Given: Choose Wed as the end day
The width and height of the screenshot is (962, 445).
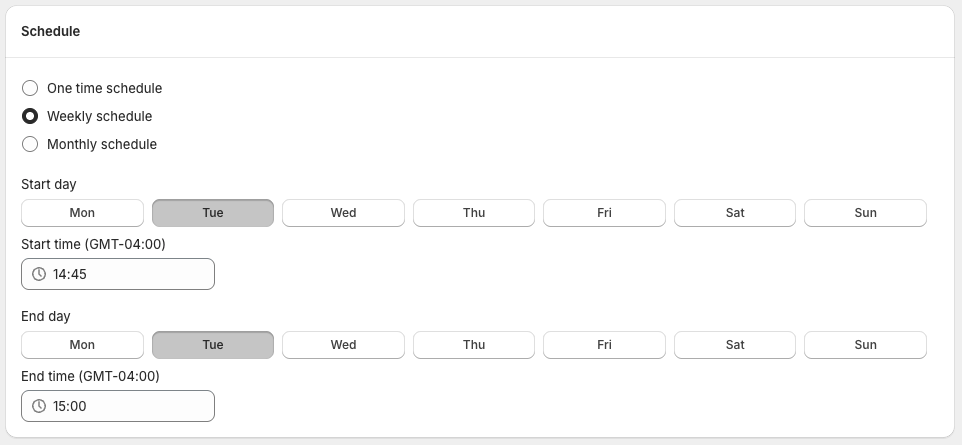Looking at the screenshot, I should click(343, 345).
